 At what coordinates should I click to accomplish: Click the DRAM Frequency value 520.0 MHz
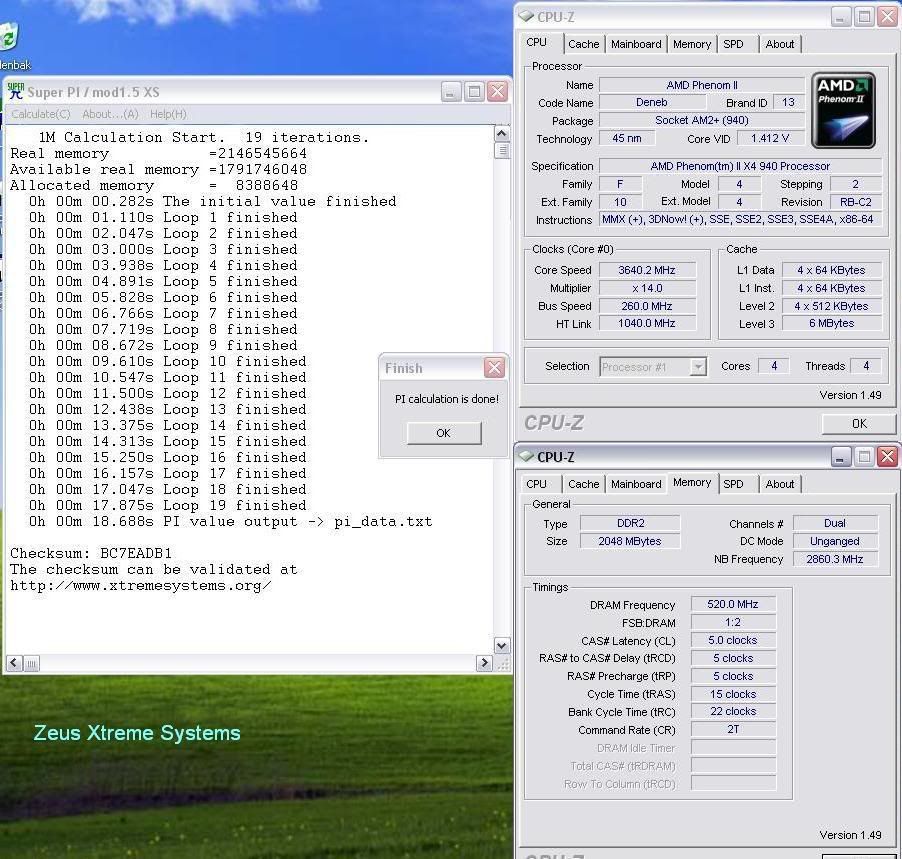(x=733, y=604)
